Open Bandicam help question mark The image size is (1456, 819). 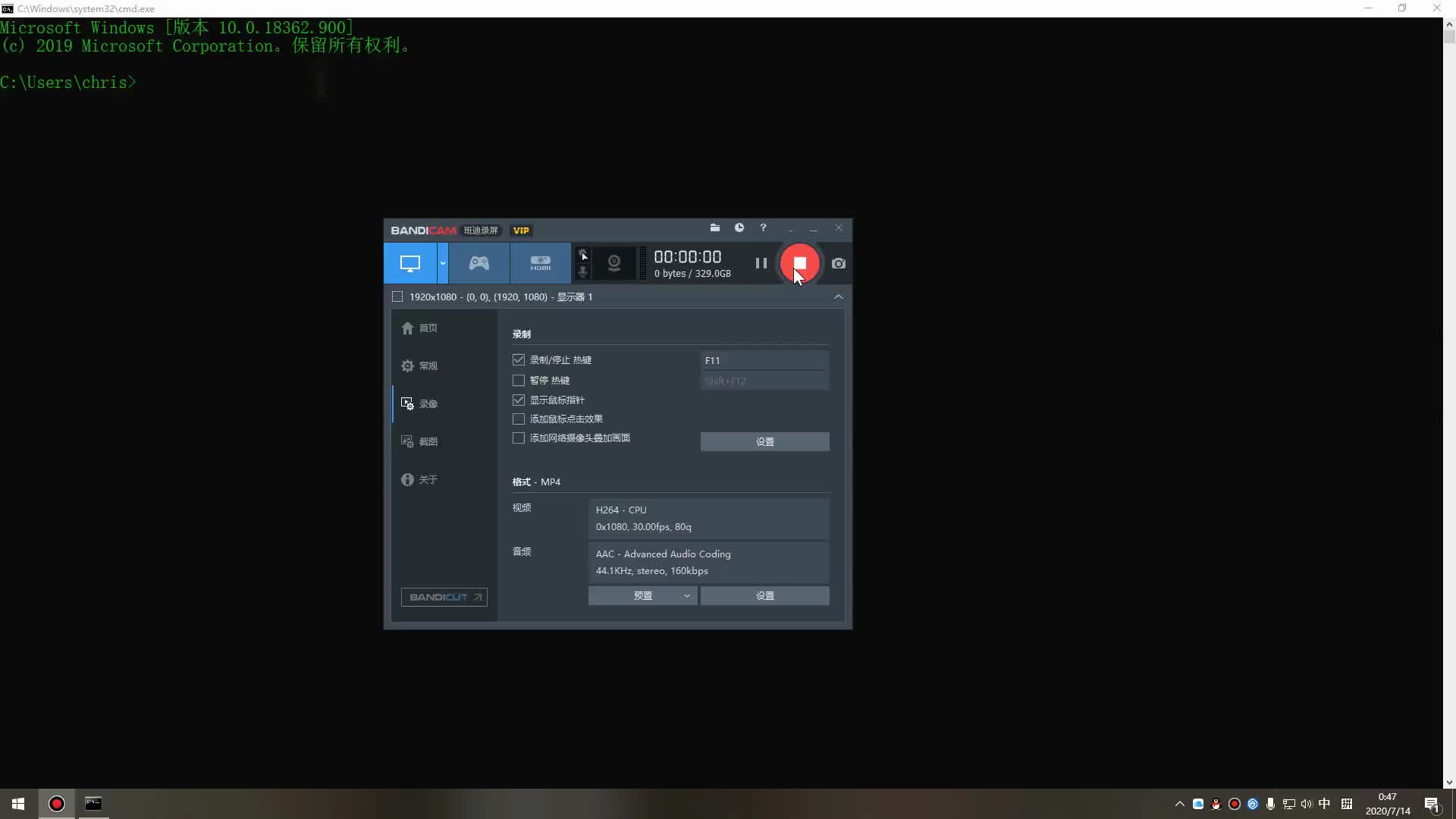coord(764,227)
